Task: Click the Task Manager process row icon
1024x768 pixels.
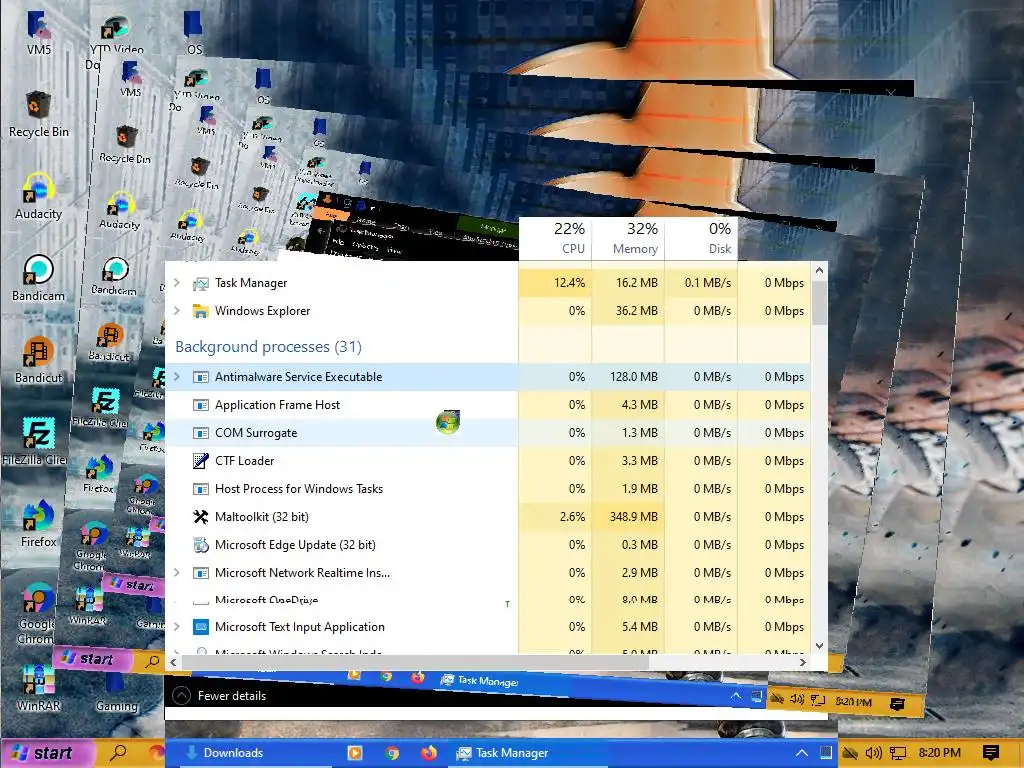Action: click(x=200, y=283)
